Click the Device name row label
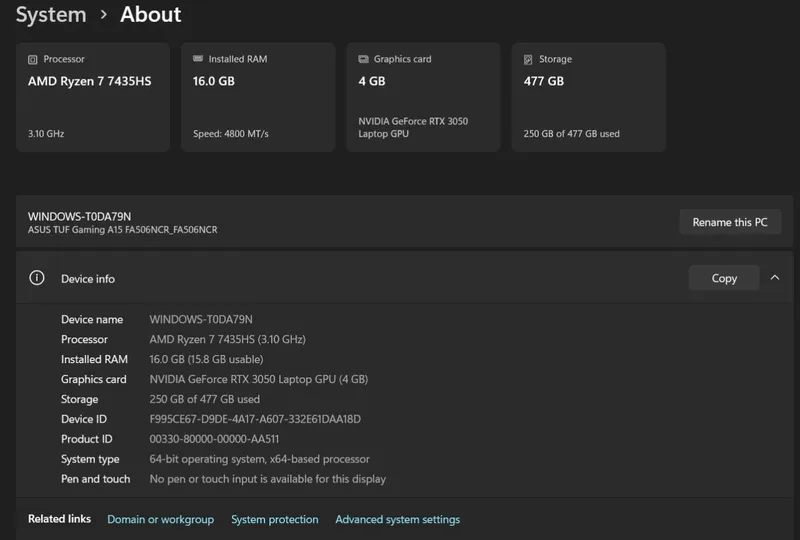This screenshot has width=800, height=540. (92, 320)
